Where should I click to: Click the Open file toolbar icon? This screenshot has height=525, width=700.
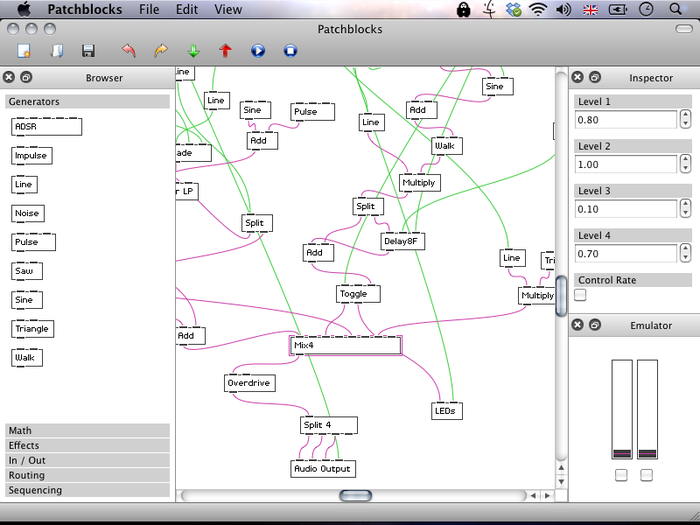point(57,50)
